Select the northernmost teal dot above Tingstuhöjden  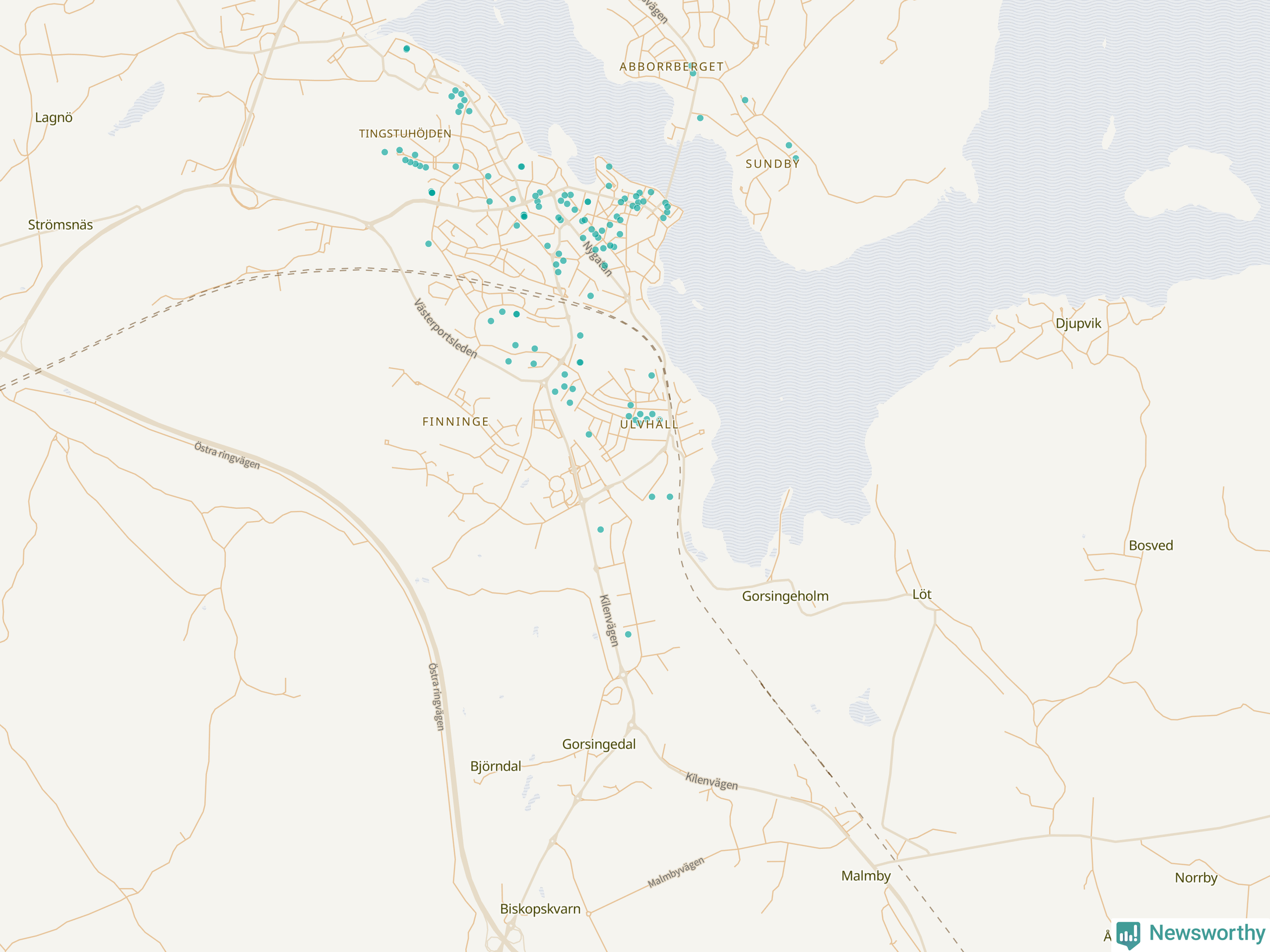[x=406, y=49]
